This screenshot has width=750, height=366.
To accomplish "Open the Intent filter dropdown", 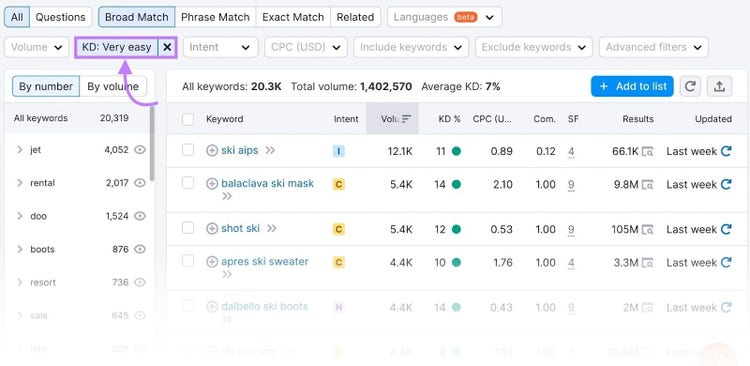I will [x=220, y=47].
